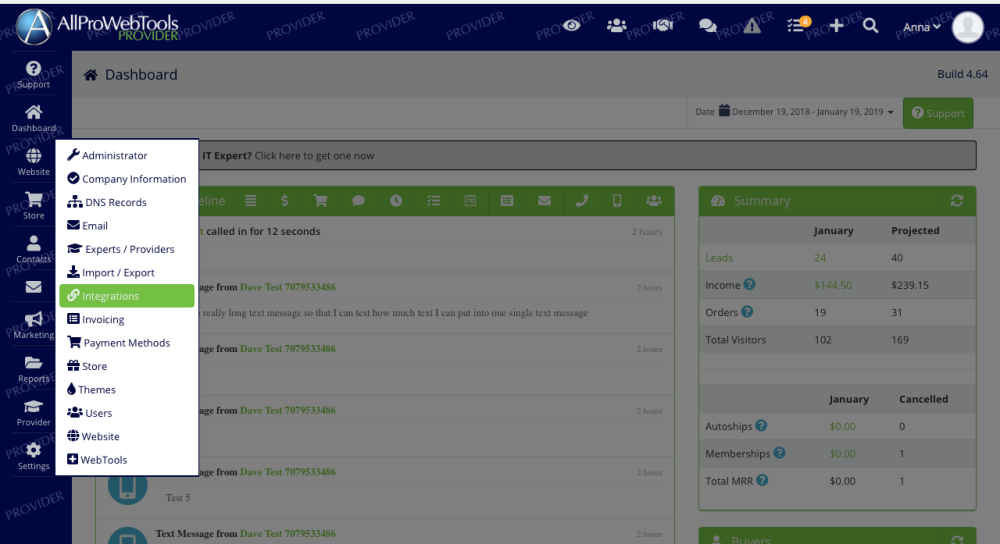1000x544 pixels.
Task: Select Payment Methods menu item
Action: pyautogui.click(x=127, y=342)
